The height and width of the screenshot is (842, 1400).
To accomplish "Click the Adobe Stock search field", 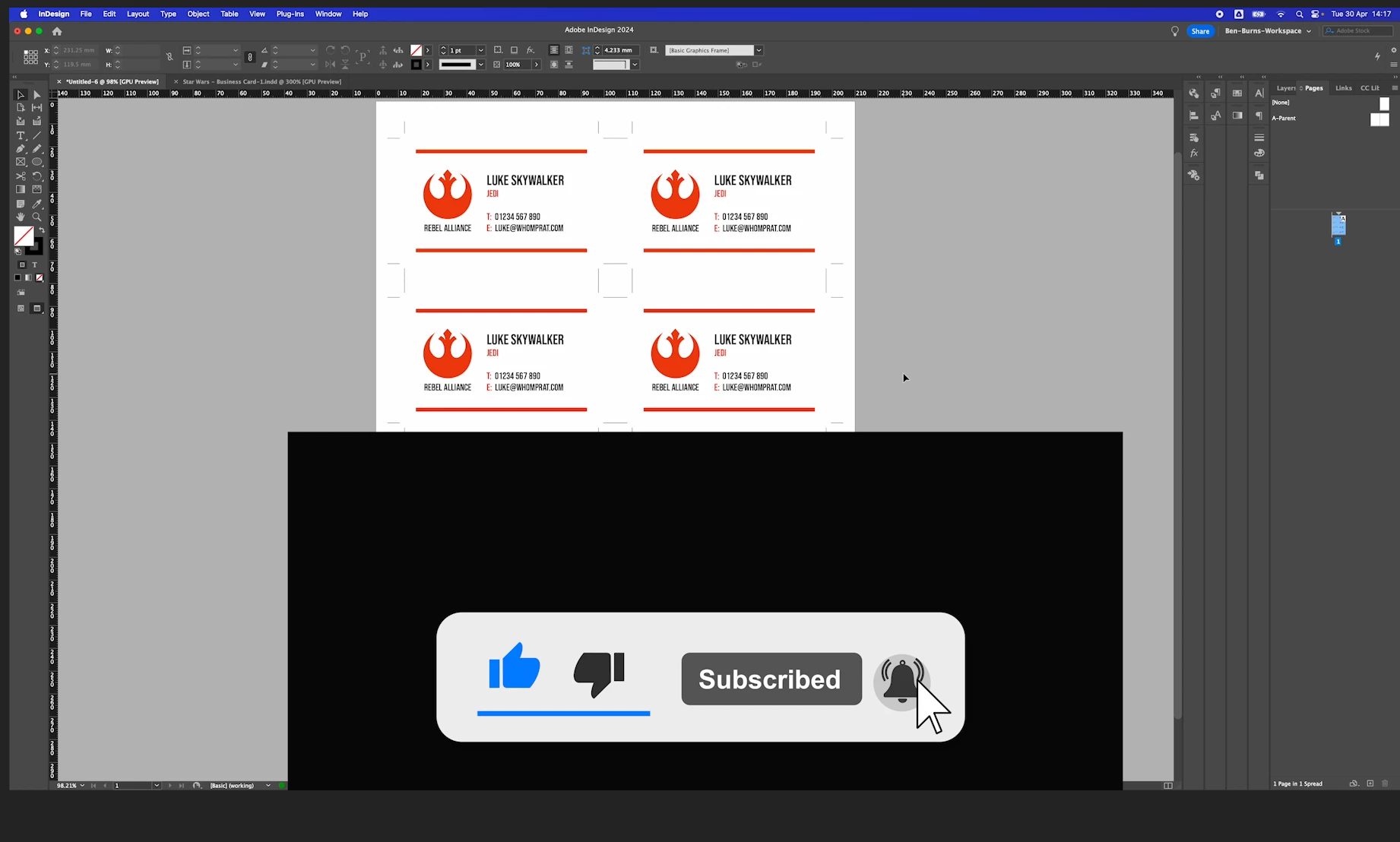I will [x=1357, y=31].
